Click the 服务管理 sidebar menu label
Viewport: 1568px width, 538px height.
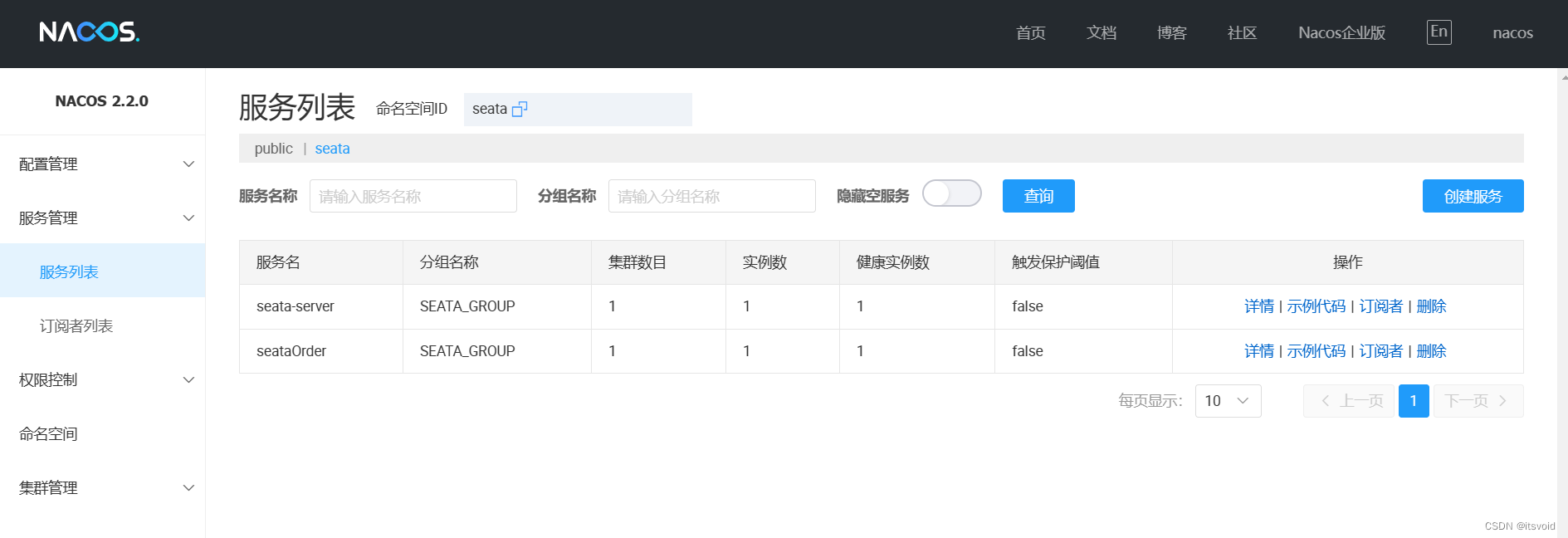(48, 218)
